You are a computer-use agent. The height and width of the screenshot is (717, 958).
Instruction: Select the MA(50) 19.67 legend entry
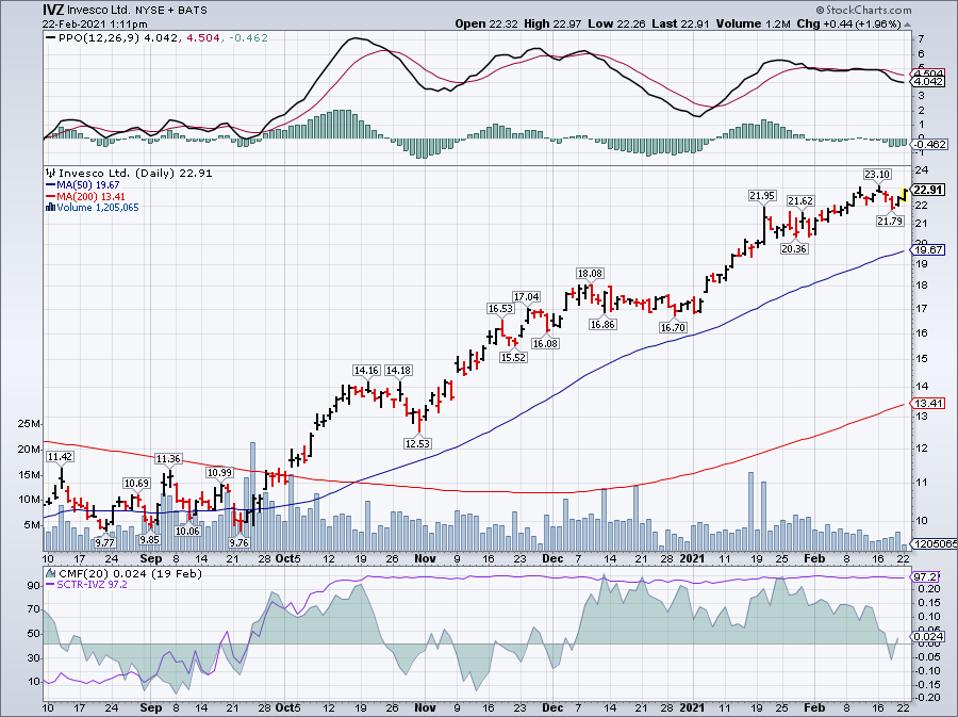[x=87, y=185]
